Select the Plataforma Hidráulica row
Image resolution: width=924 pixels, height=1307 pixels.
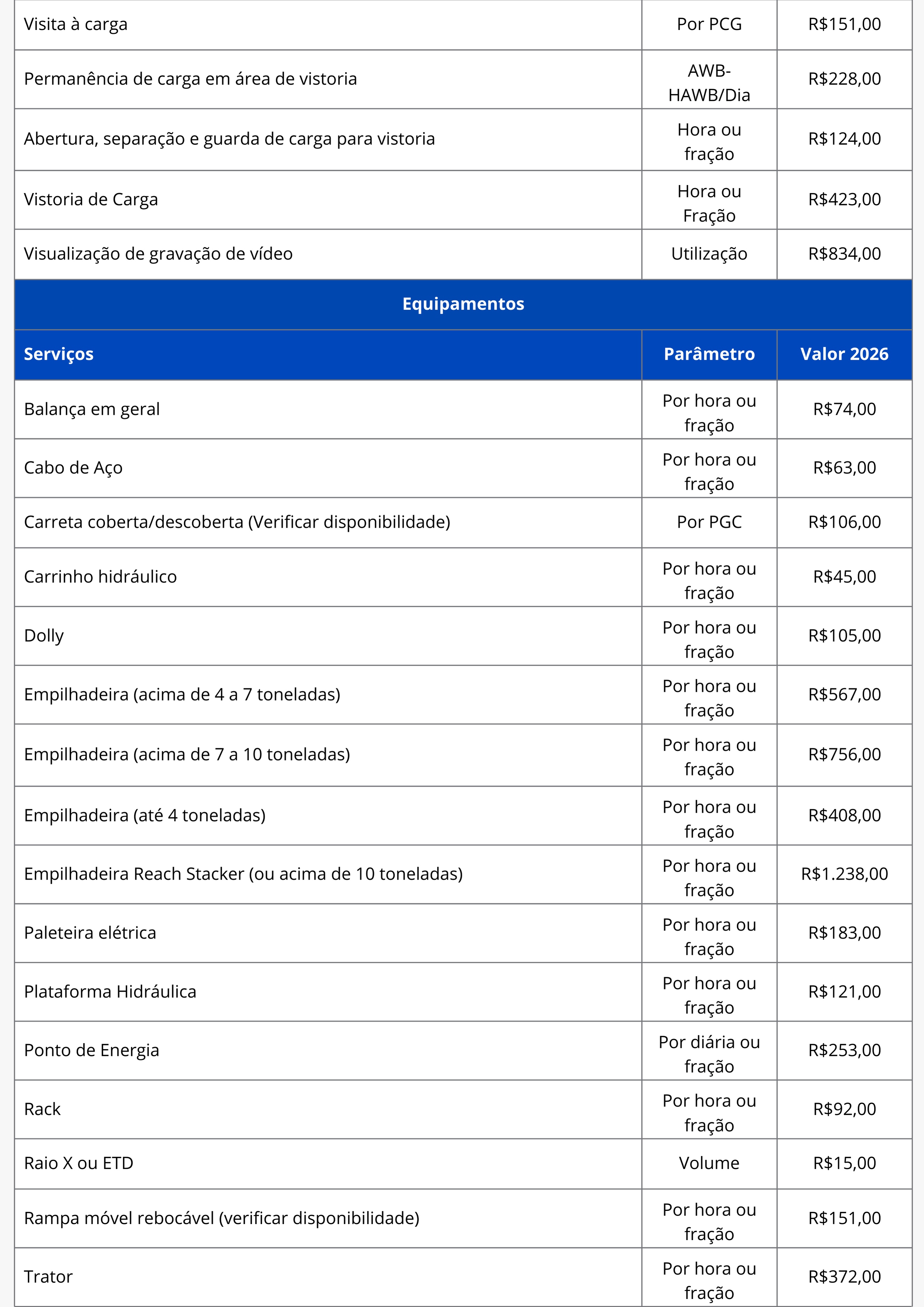coord(463,992)
